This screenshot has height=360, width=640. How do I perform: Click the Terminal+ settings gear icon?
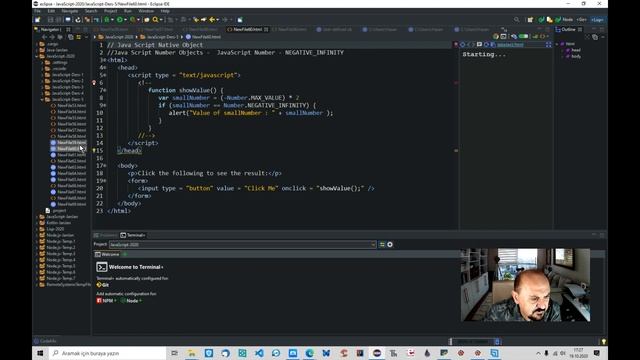[390, 244]
